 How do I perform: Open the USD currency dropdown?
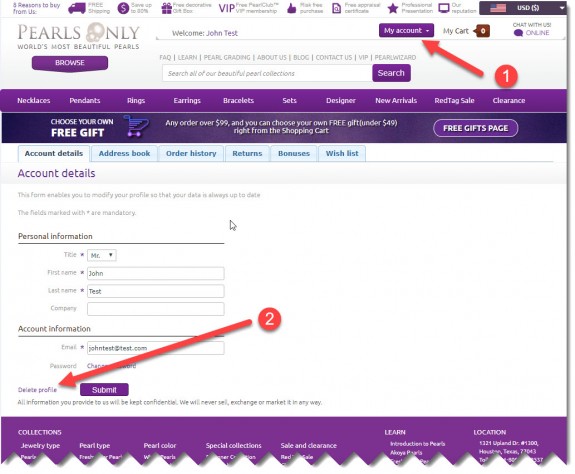[523, 8]
